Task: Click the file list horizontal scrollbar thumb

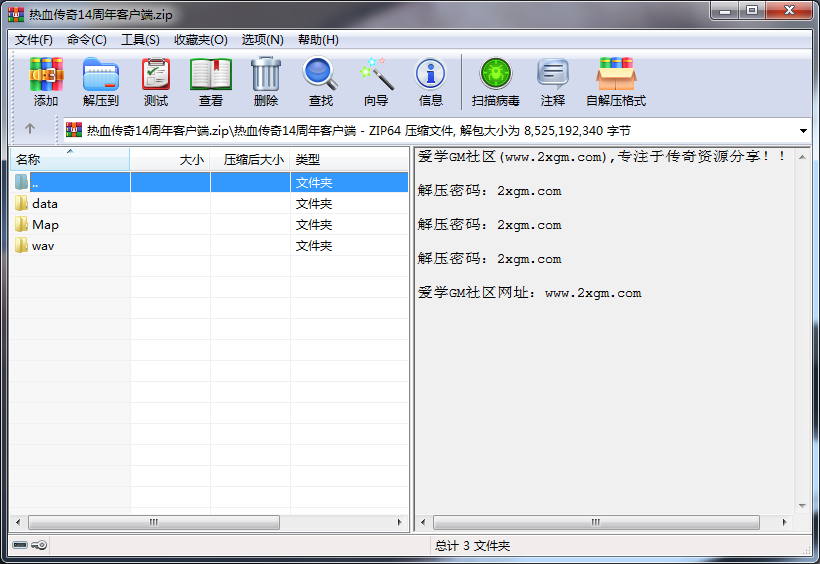Action: pyautogui.click(x=154, y=522)
